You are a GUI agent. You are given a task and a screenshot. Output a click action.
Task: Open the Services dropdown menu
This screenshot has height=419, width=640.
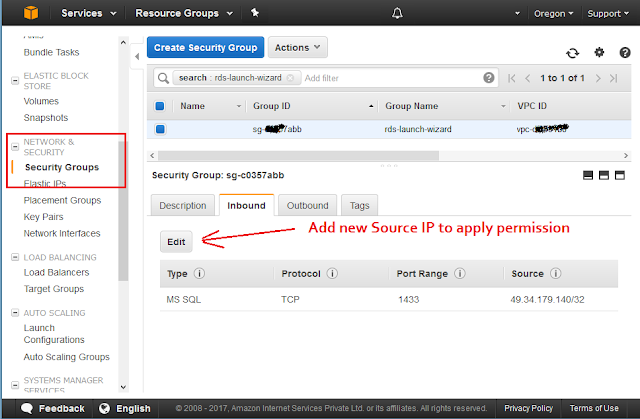coord(89,13)
